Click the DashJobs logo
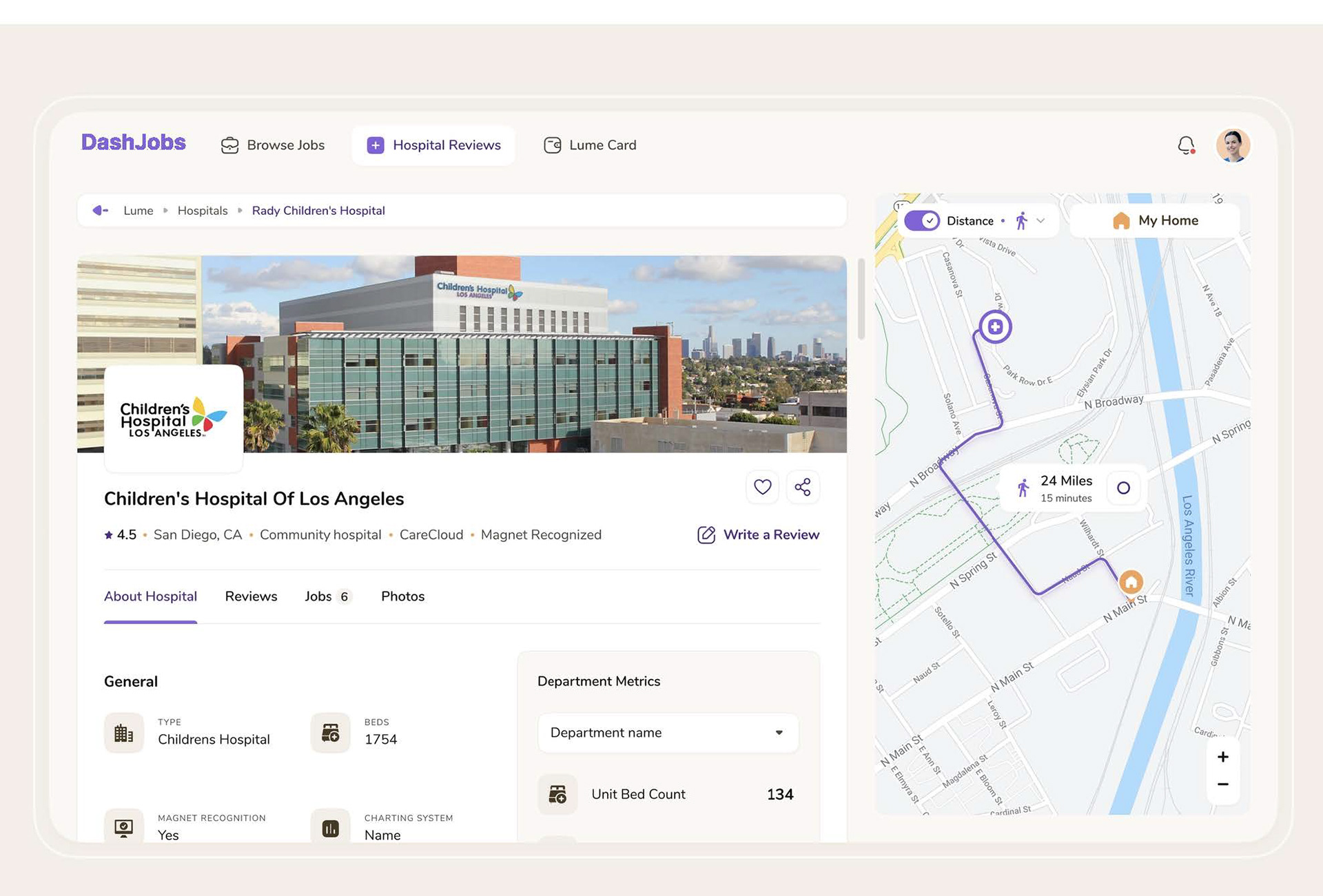 click(x=134, y=142)
